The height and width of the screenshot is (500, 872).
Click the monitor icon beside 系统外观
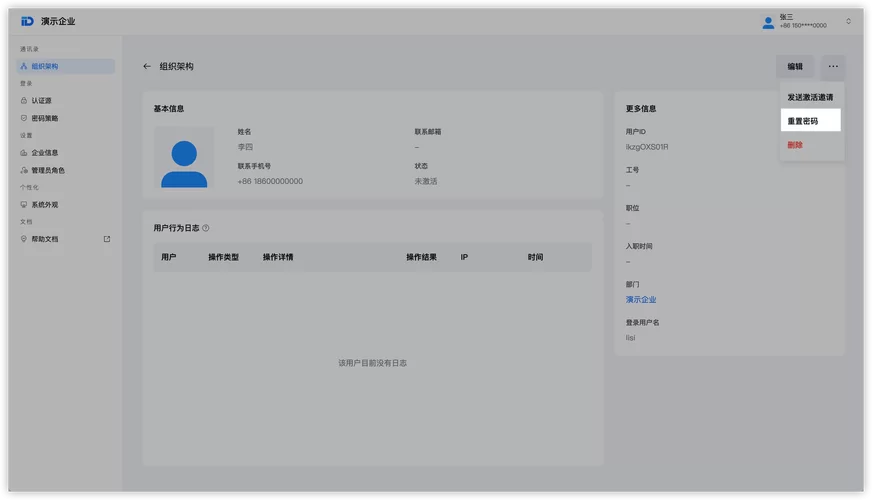click(23, 205)
